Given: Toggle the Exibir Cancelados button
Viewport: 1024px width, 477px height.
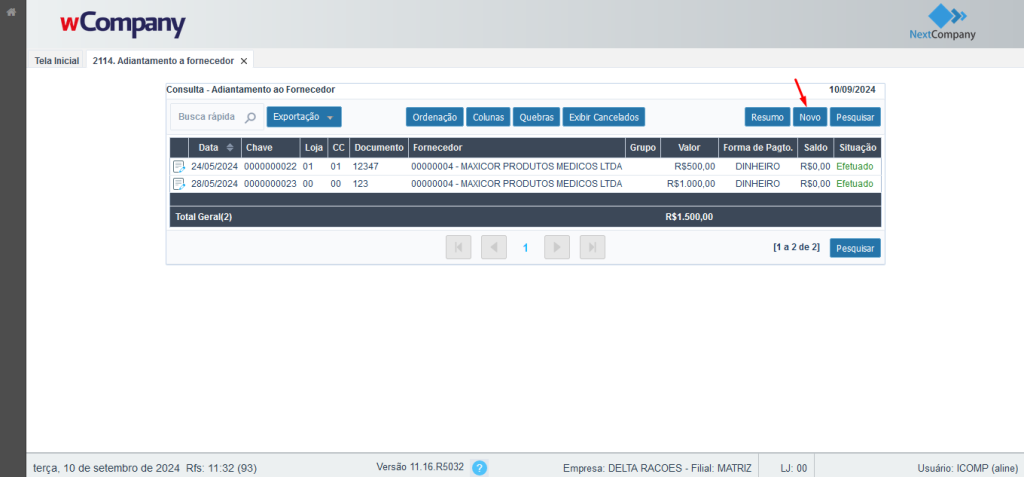Looking at the screenshot, I should click(604, 117).
